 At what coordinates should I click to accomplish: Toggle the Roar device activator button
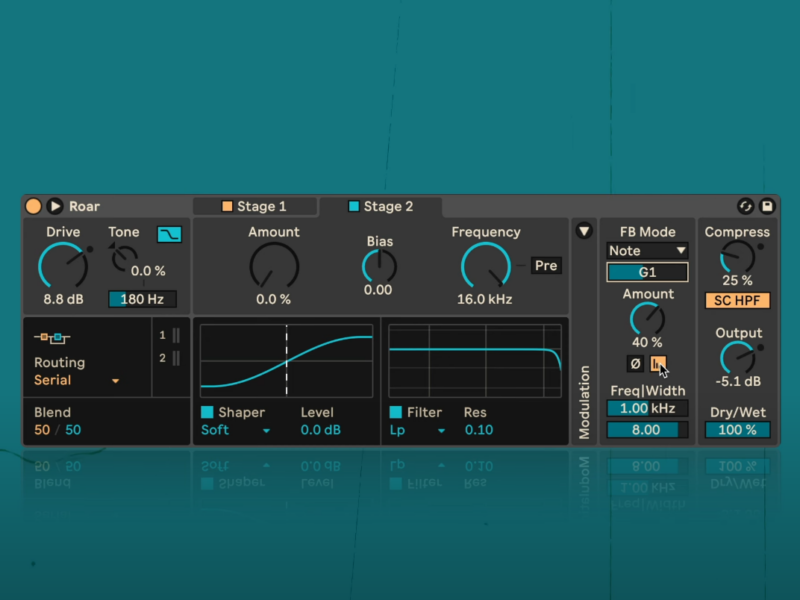click(33, 206)
